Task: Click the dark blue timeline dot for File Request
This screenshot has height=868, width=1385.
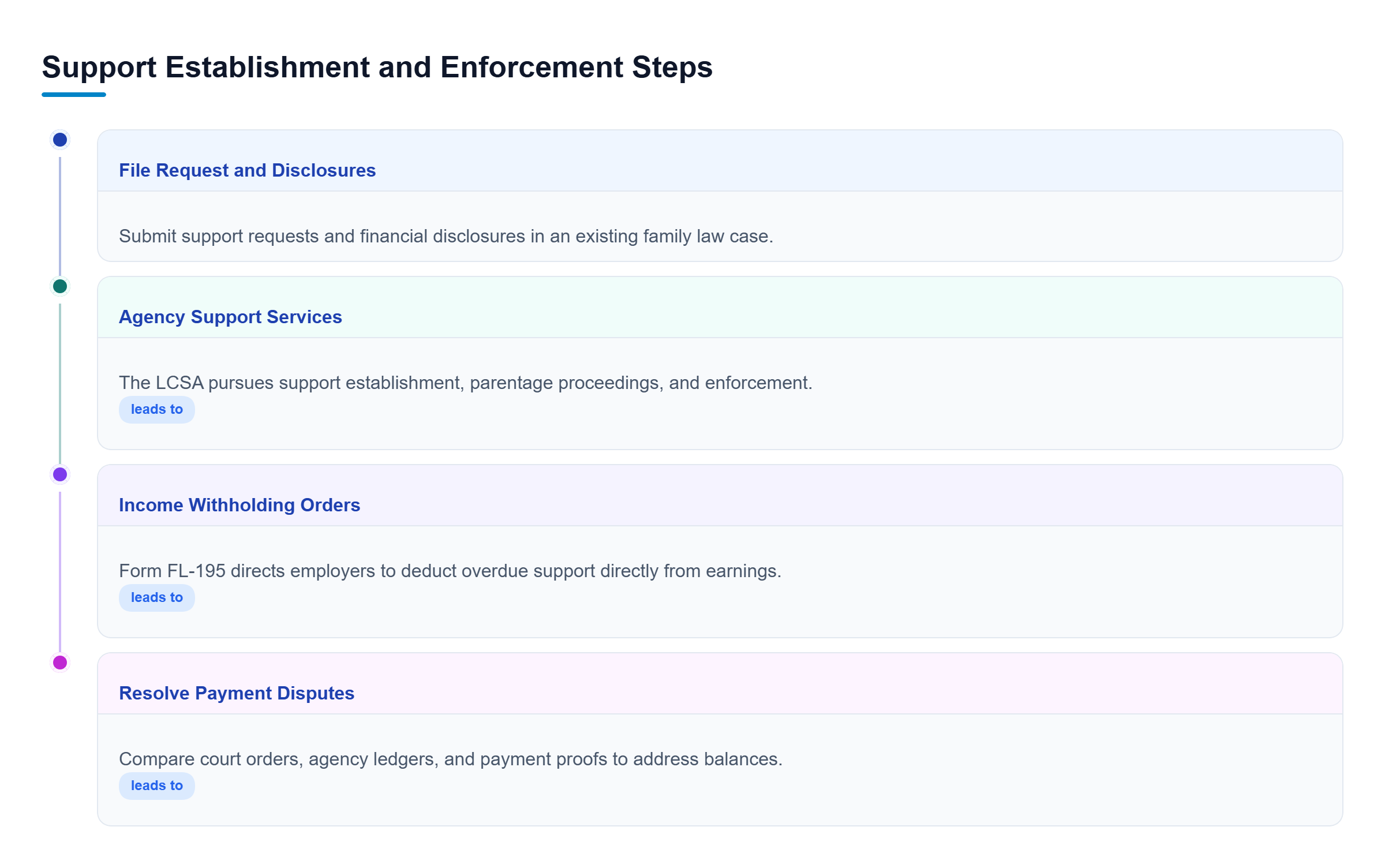Action: pos(60,140)
